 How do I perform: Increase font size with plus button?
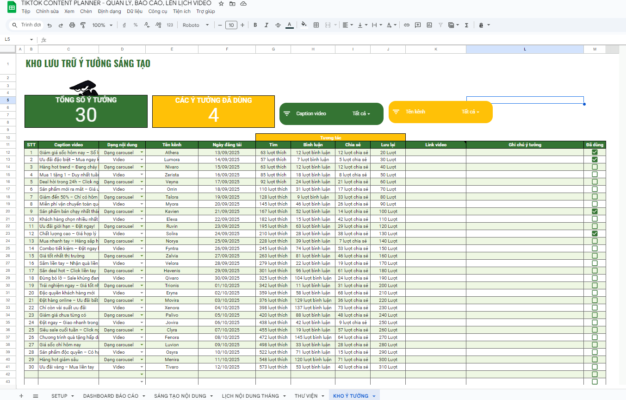click(x=242, y=25)
